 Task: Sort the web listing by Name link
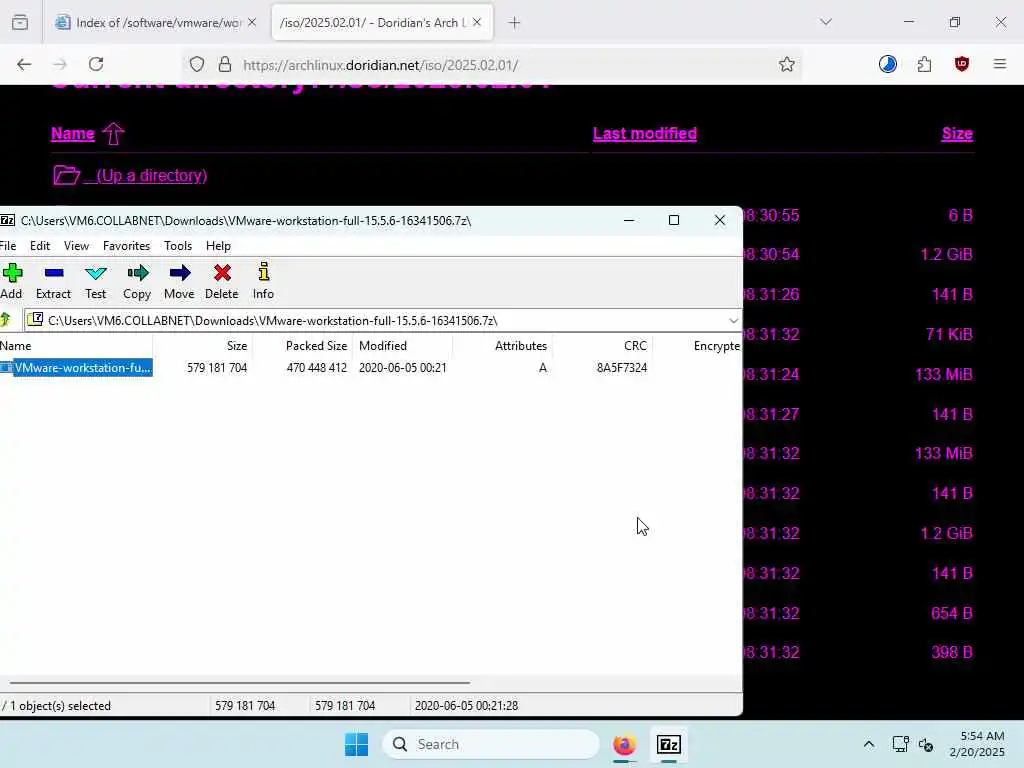(x=73, y=133)
